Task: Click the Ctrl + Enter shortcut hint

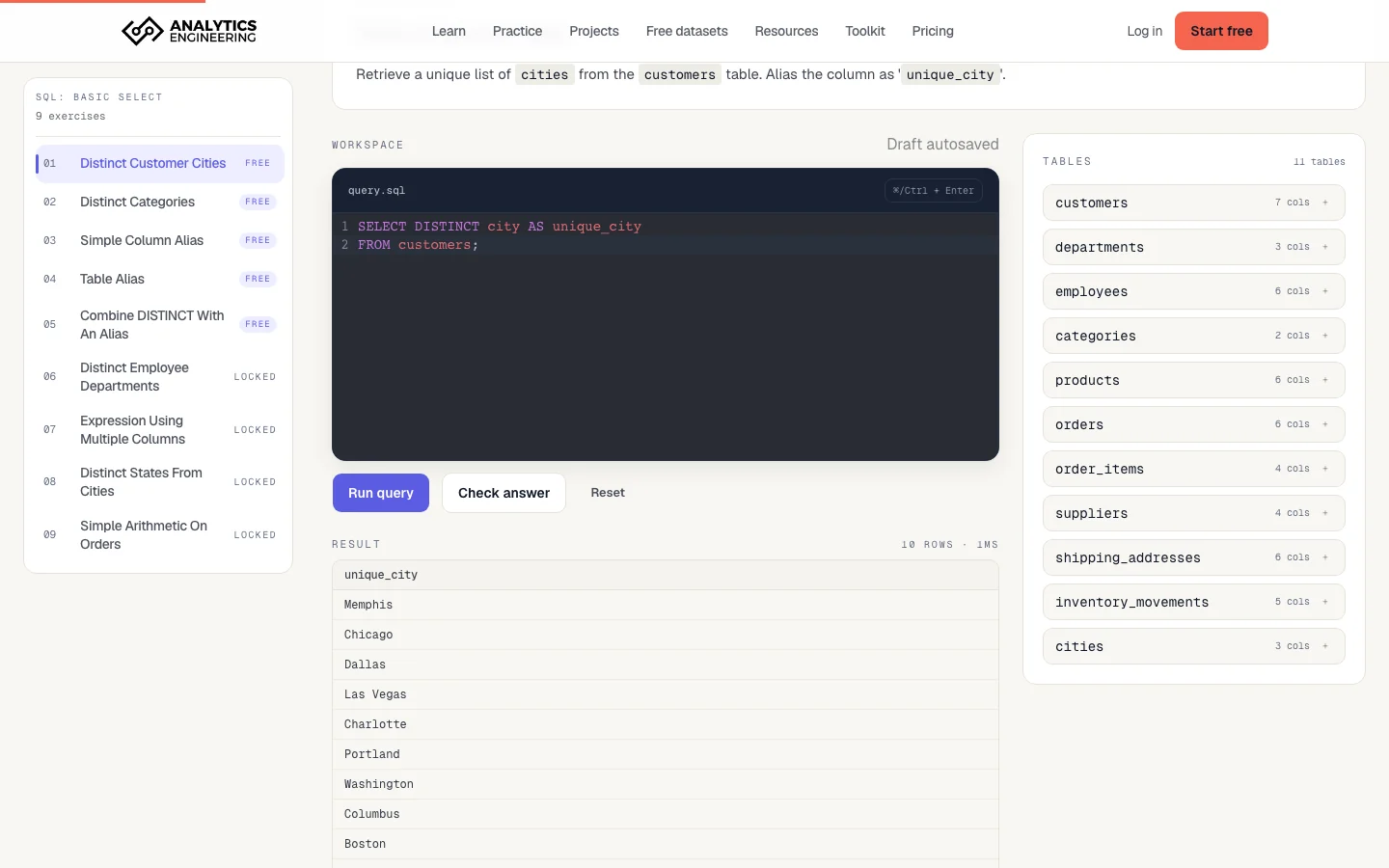Action: click(934, 191)
